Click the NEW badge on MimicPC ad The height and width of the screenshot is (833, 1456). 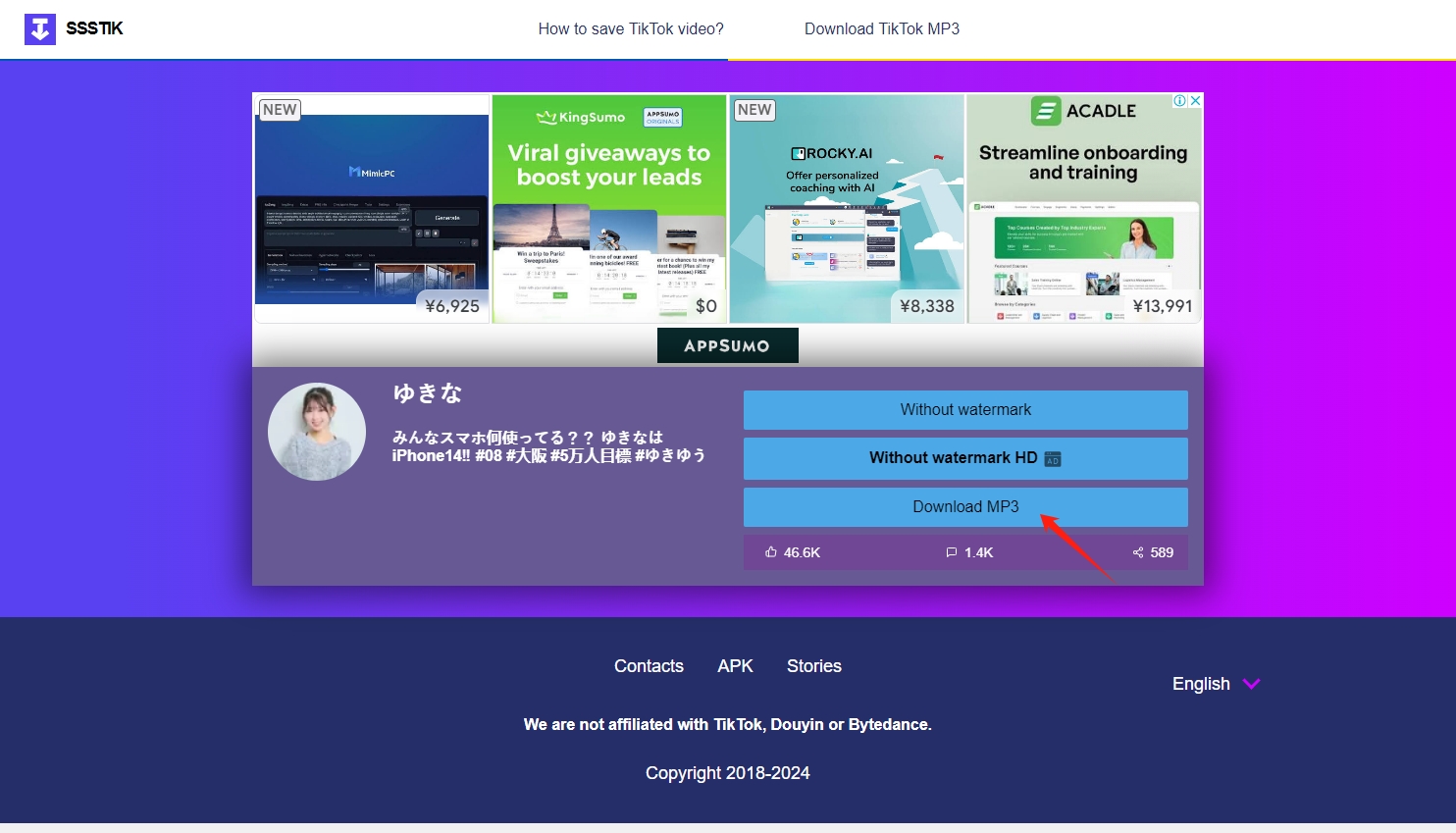click(x=280, y=110)
